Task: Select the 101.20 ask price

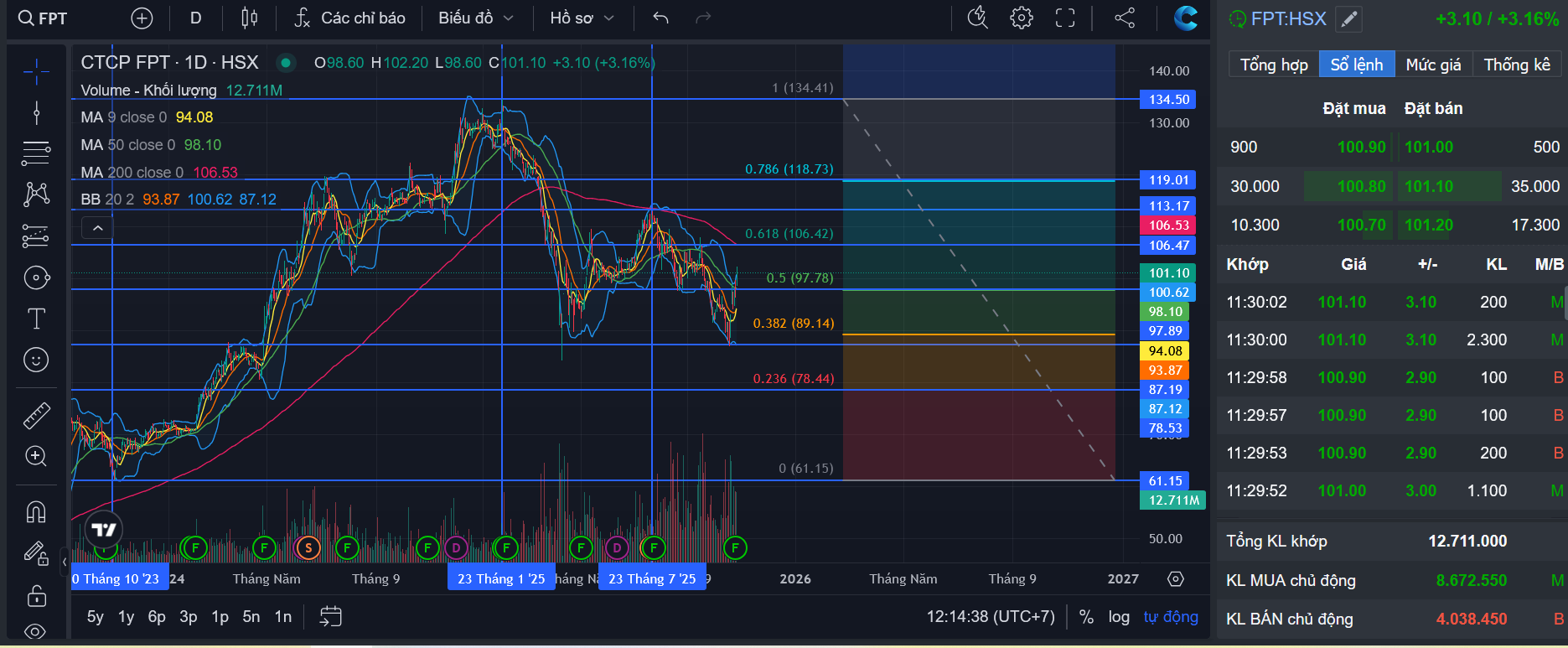Action: 1429,225
